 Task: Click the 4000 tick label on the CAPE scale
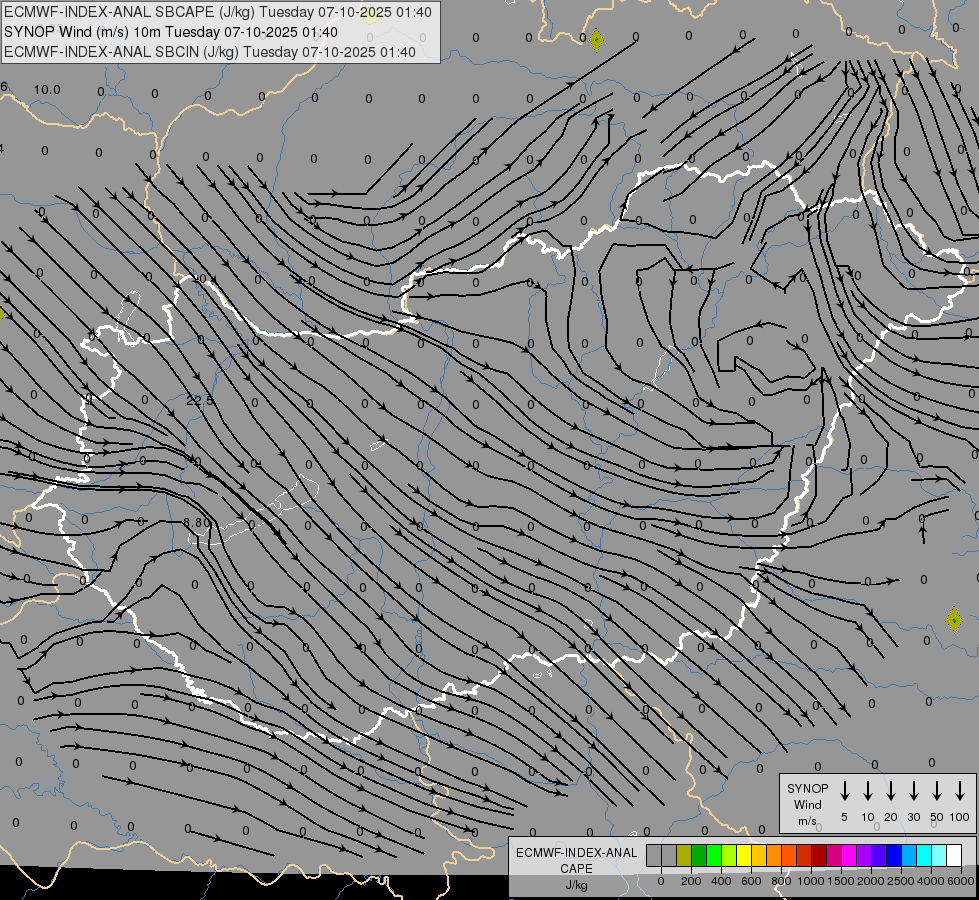pyautogui.click(x=931, y=881)
